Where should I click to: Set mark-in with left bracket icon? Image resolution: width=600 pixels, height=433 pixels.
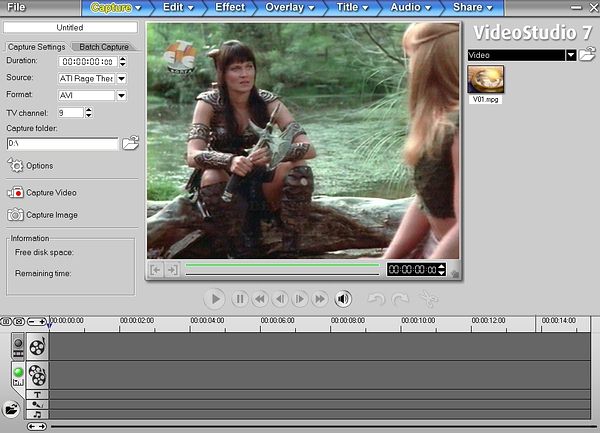pyautogui.click(x=156, y=270)
